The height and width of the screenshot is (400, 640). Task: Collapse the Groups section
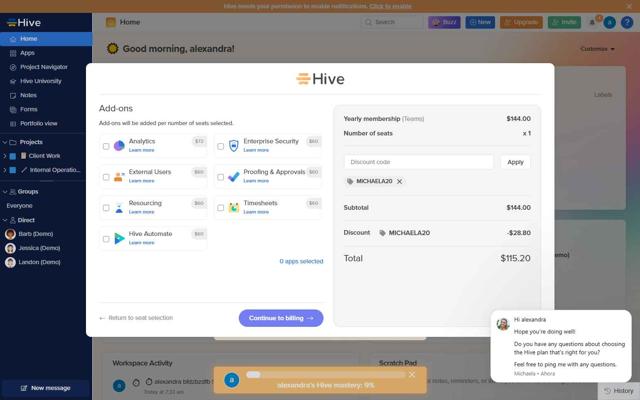5,191
